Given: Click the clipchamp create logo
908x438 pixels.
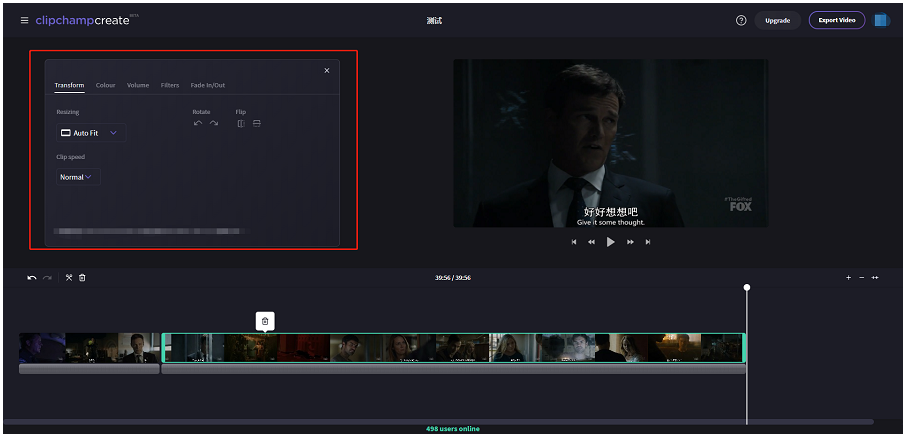Looking at the screenshot, I should [x=87, y=20].
